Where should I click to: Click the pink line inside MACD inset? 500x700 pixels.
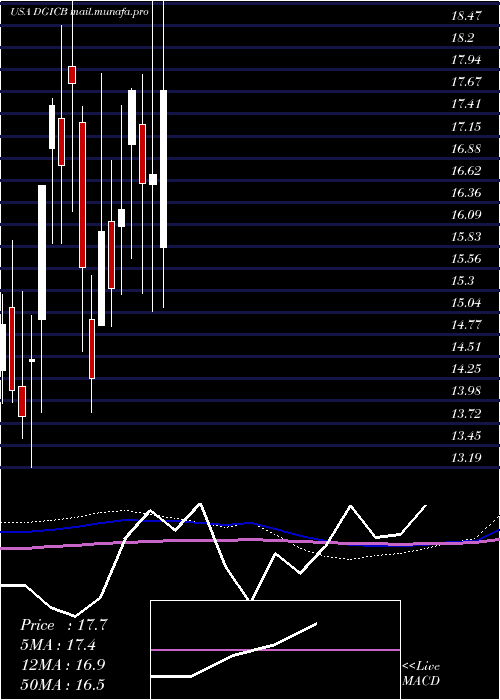(275, 650)
